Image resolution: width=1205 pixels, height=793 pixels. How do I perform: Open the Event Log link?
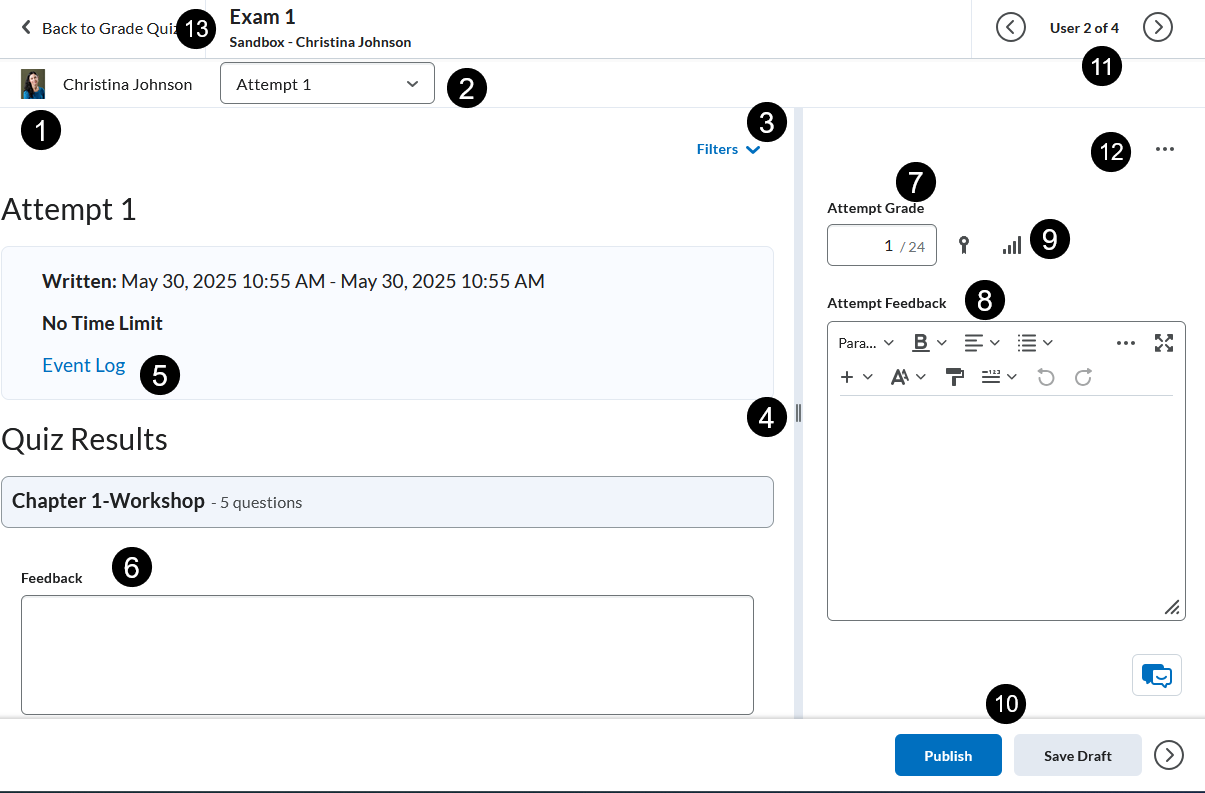[x=84, y=366]
